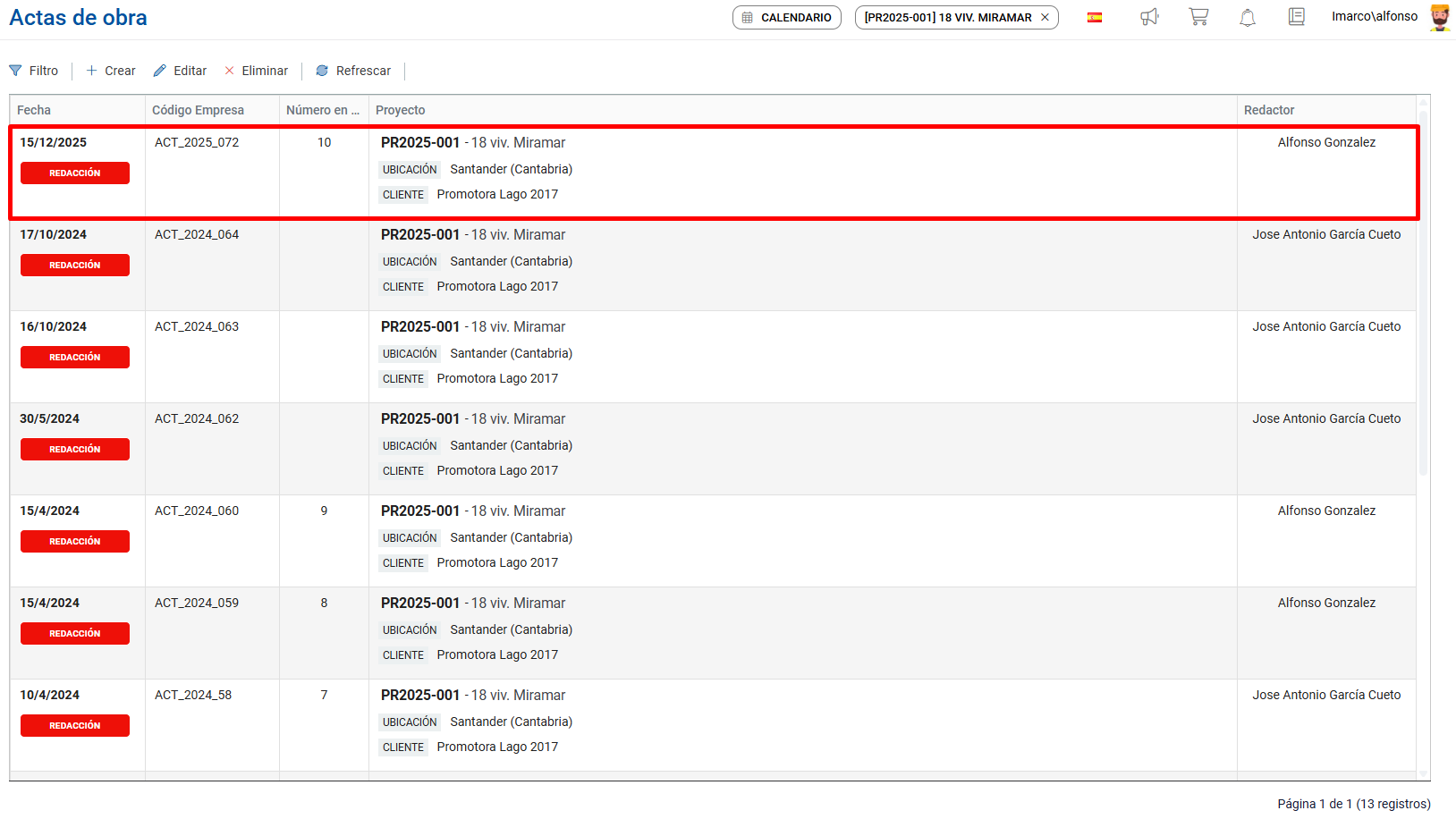Click the megaphone announcements icon

[x=1149, y=17]
